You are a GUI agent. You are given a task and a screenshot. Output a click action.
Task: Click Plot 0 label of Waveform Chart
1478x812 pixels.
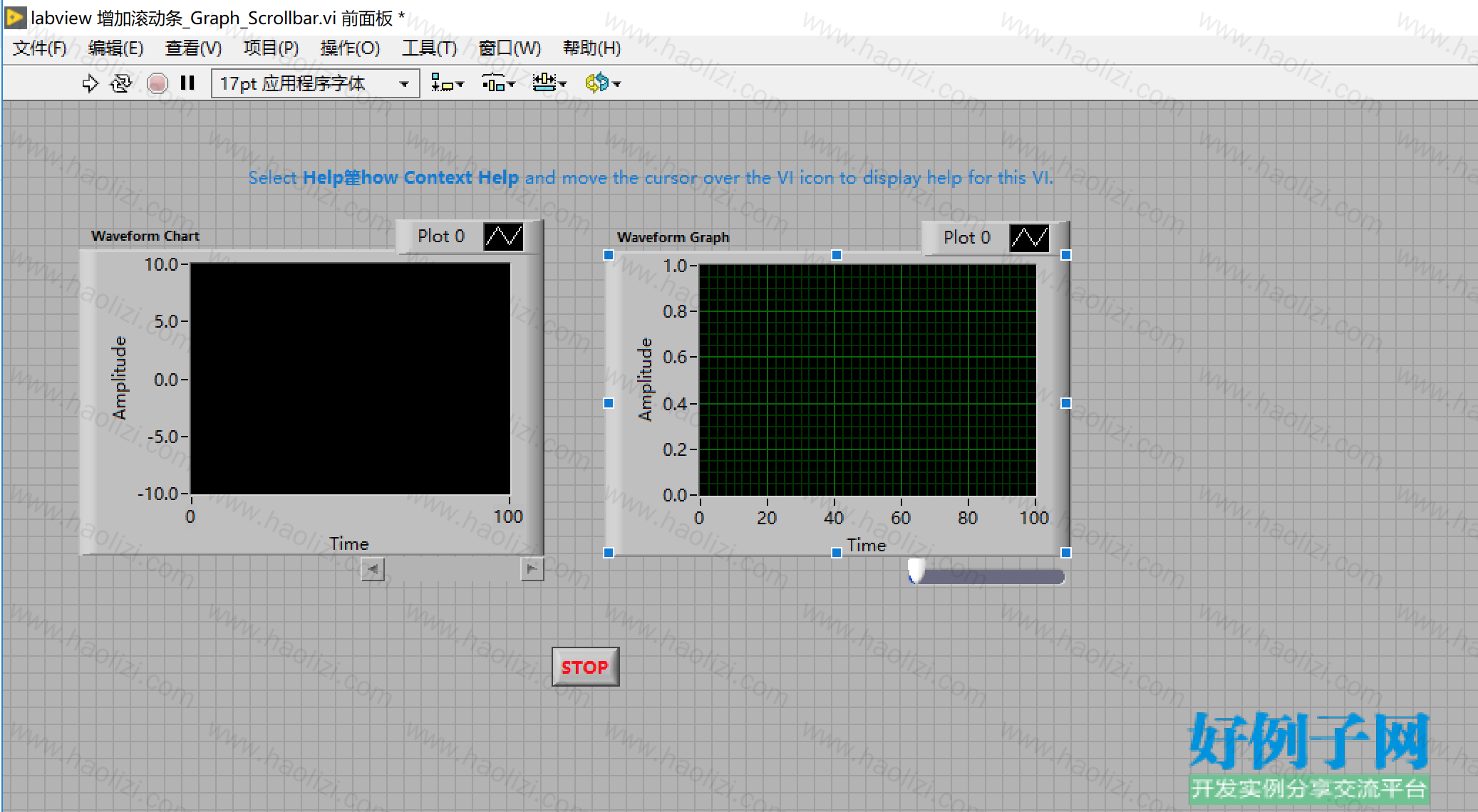coord(441,236)
